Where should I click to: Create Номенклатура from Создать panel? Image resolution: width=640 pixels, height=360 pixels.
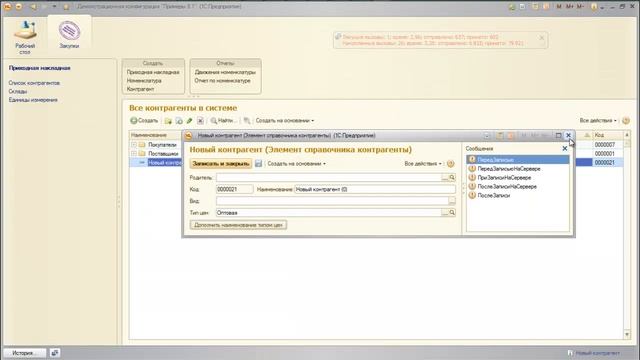[x=144, y=81]
